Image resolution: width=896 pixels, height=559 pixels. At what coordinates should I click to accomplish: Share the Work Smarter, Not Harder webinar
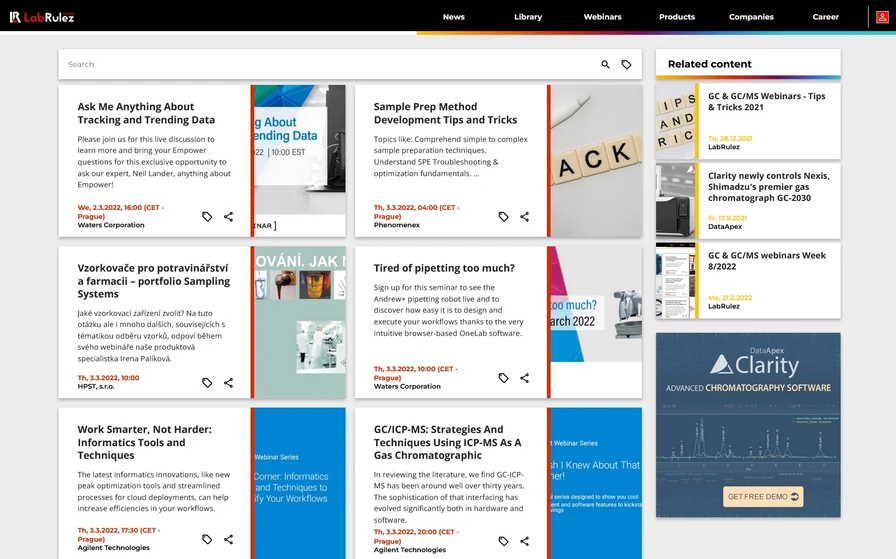(229, 539)
